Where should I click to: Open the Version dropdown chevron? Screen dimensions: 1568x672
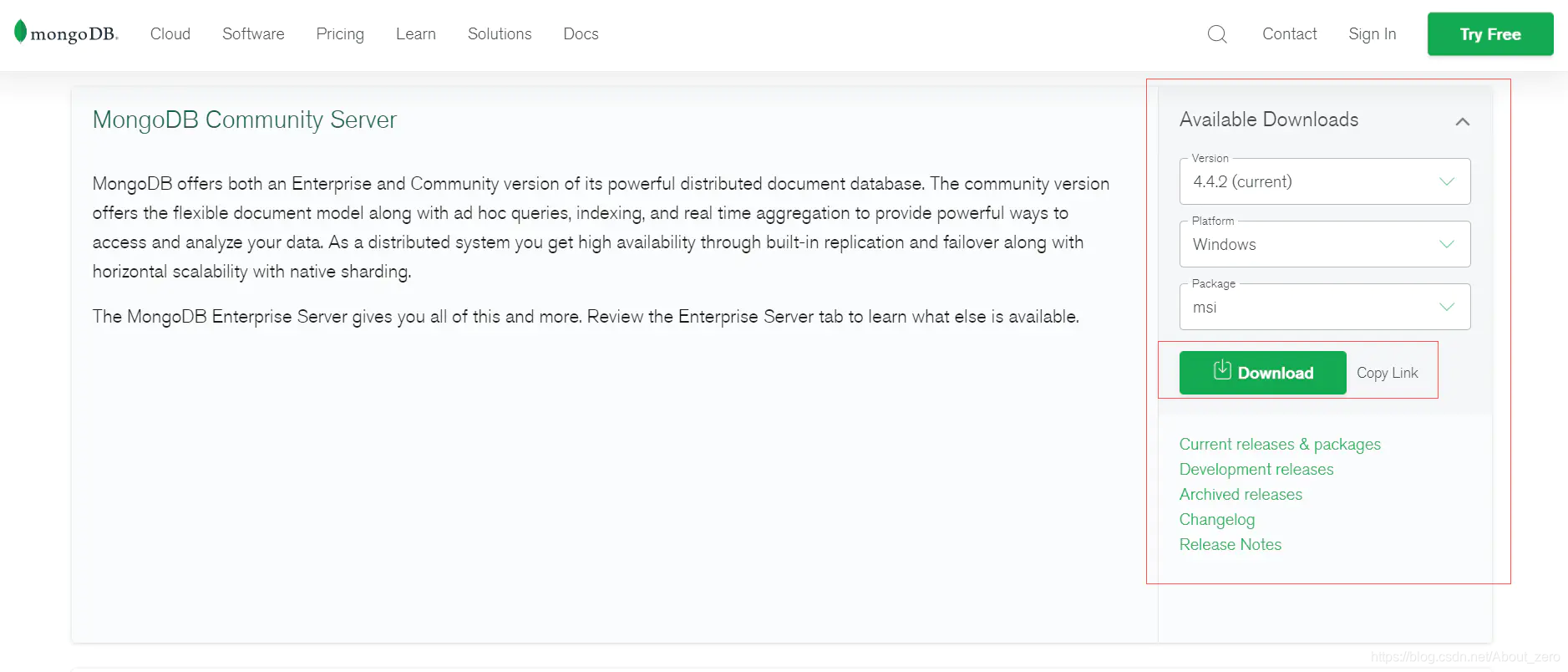(1447, 181)
